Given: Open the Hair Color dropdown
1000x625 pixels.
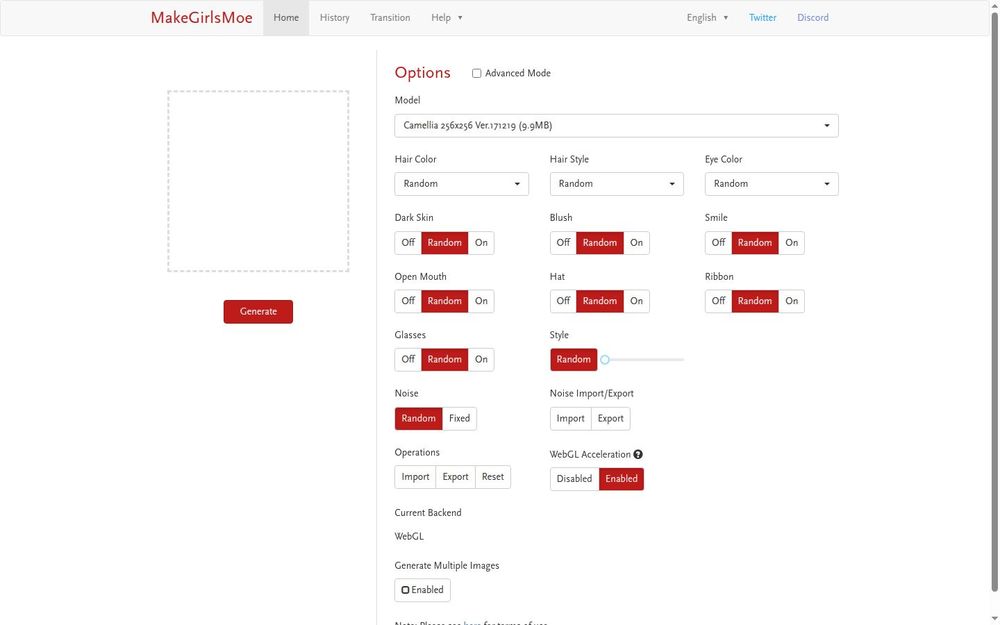Looking at the screenshot, I should (461, 184).
